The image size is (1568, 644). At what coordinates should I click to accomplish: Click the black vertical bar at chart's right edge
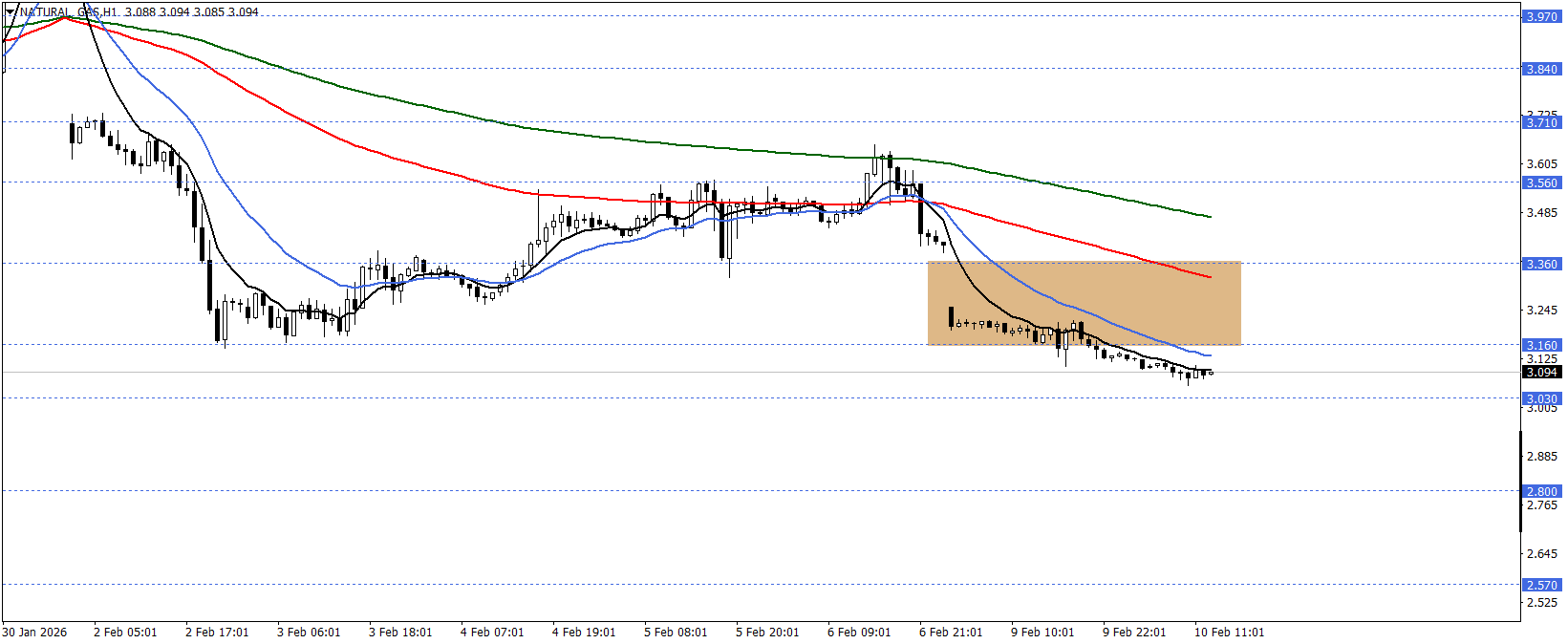click(1520, 482)
